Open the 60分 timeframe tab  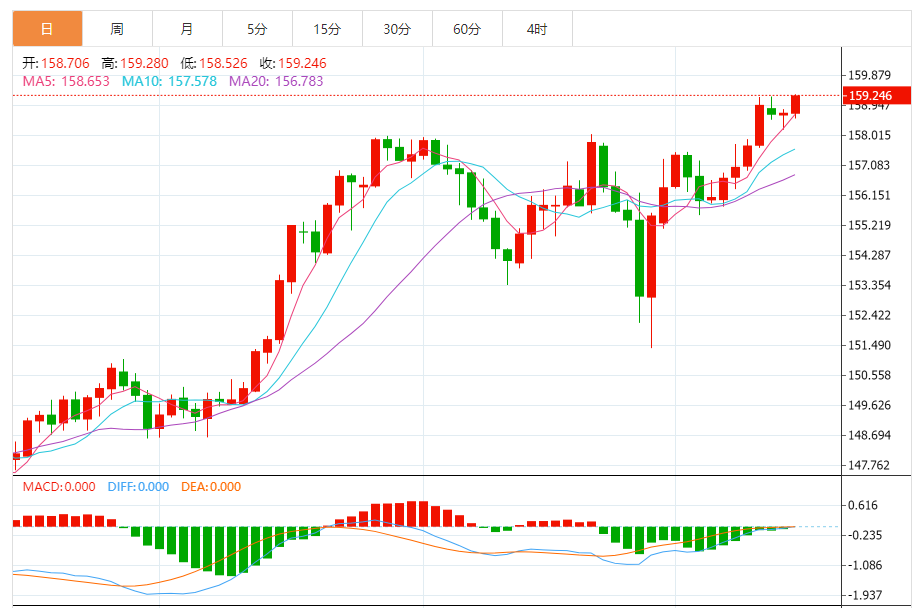click(x=466, y=28)
